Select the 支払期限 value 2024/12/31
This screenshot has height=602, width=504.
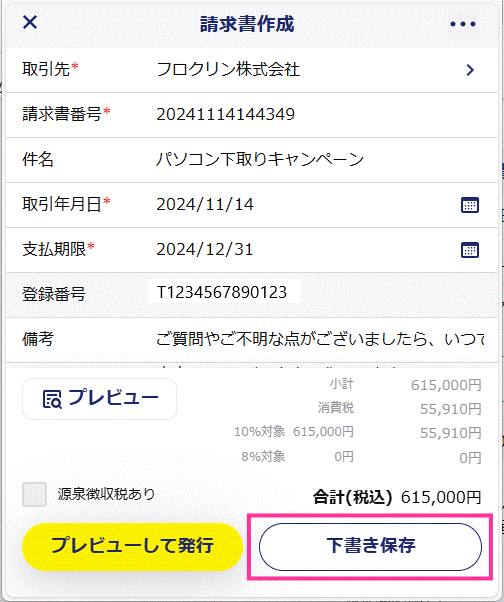pos(205,249)
